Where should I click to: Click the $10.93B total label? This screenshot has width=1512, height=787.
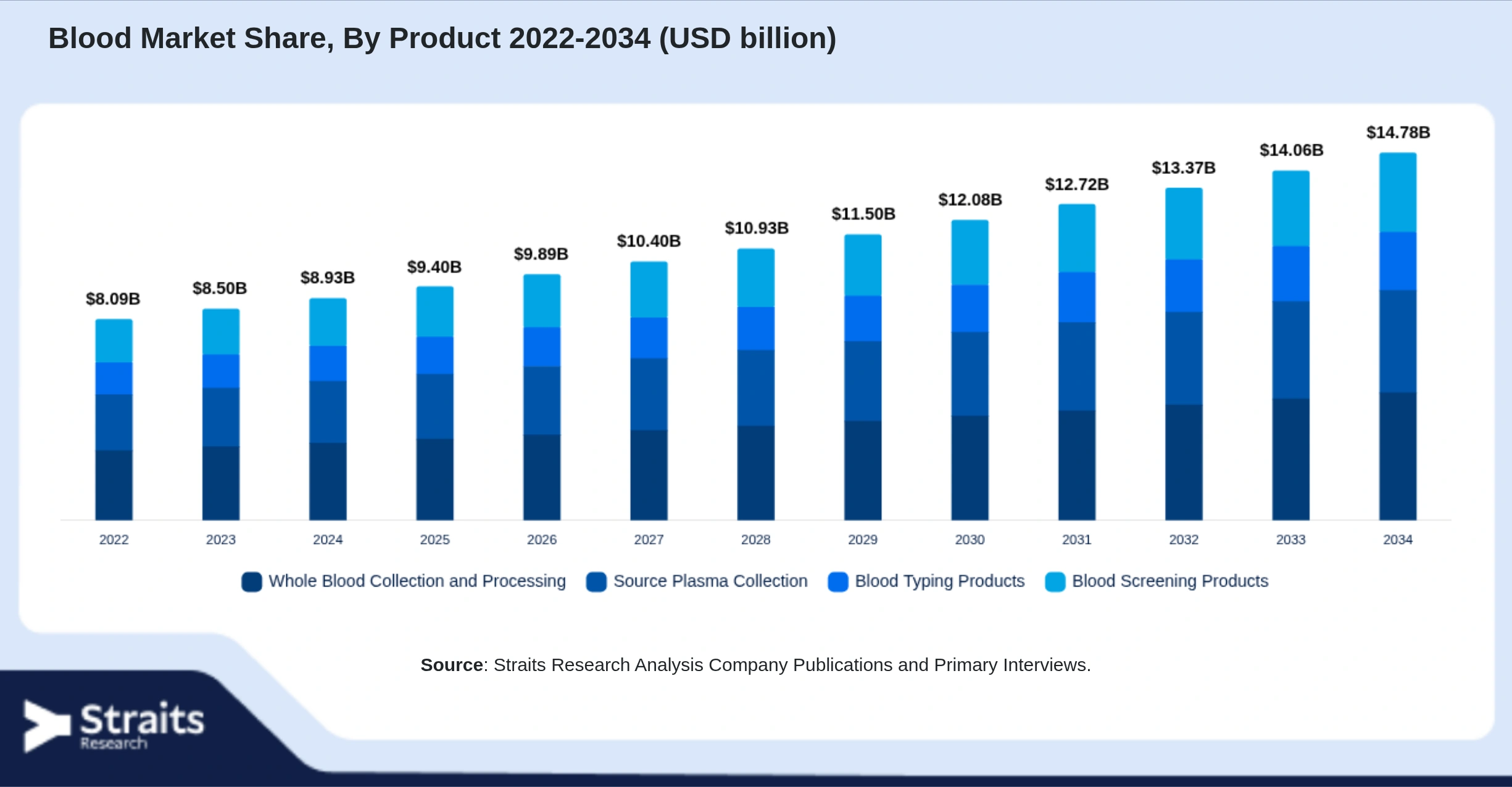coord(757,228)
